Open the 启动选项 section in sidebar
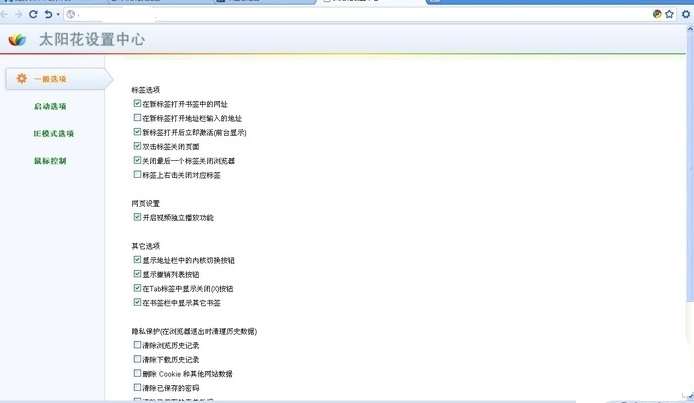 pyautogui.click(x=50, y=106)
